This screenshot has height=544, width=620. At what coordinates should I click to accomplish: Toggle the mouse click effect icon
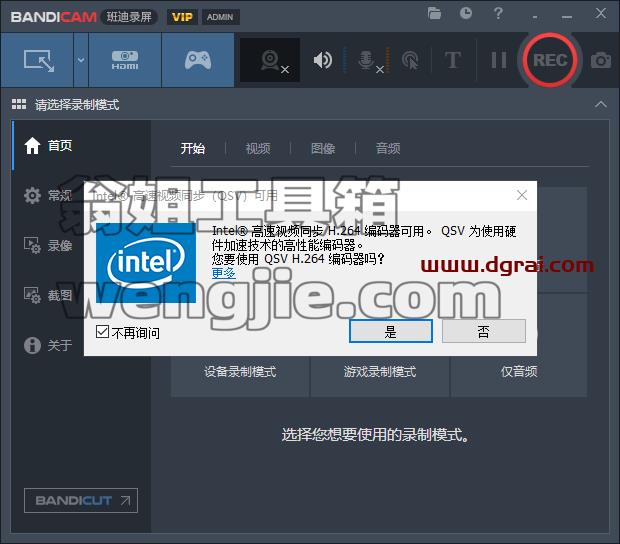tap(410, 60)
